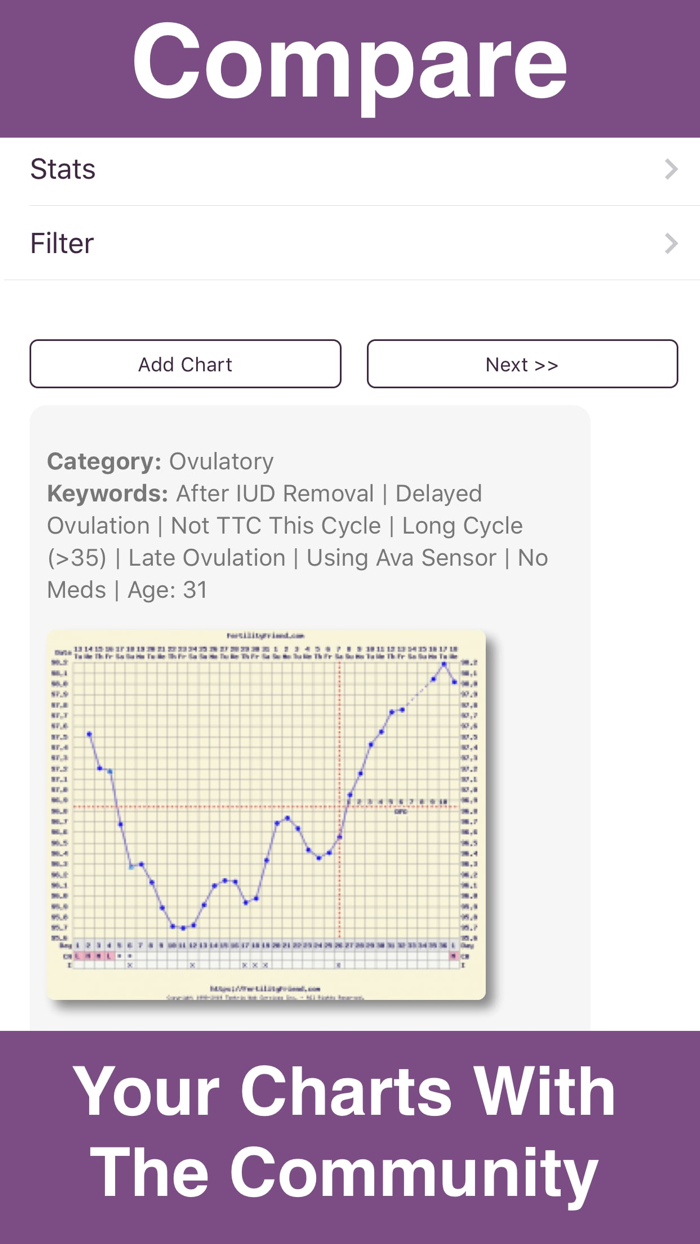Viewport: 700px width, 1244px height.
Task: Expand the Filter section
Action: tap(61, 243)
